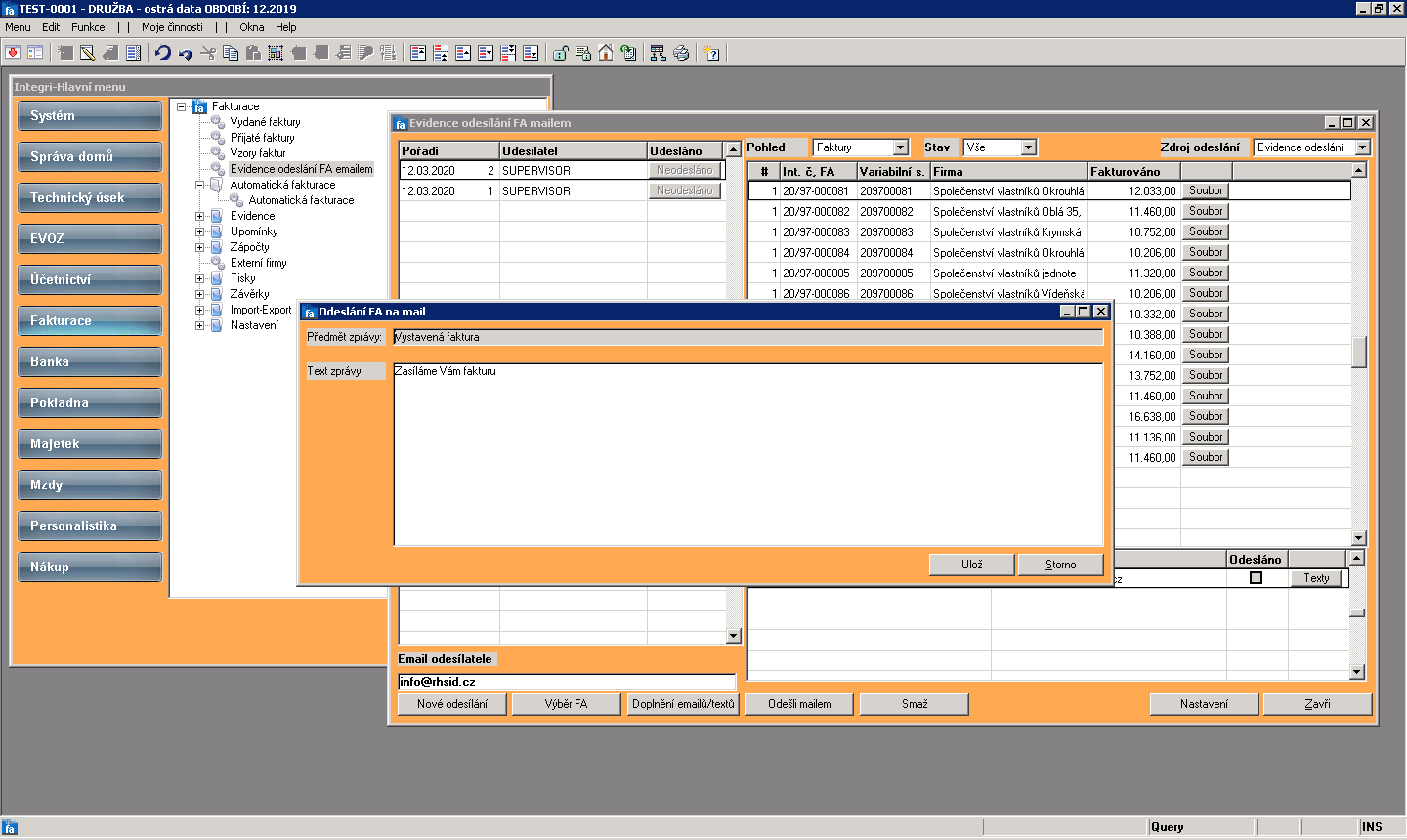Image resolution: width=1407 pixels, height=840 pixels.
Task: Click the Nové odeslání button
Action: click(452, 704)
